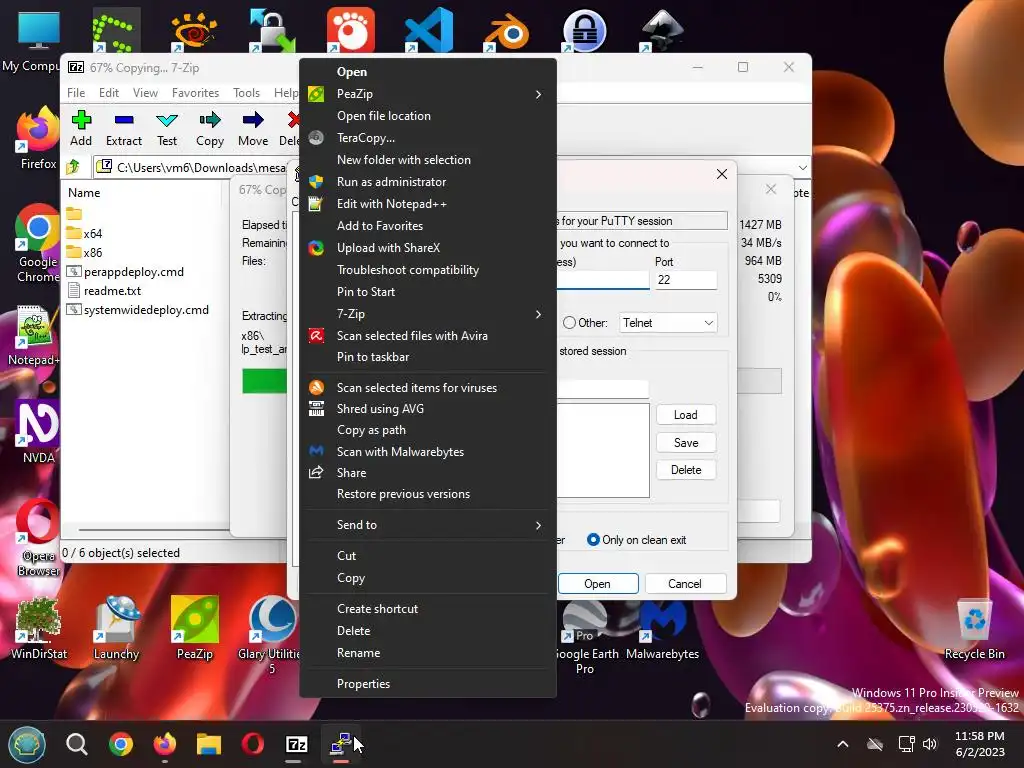
Task: Select the Other connection type radio button
Action: 569,323
